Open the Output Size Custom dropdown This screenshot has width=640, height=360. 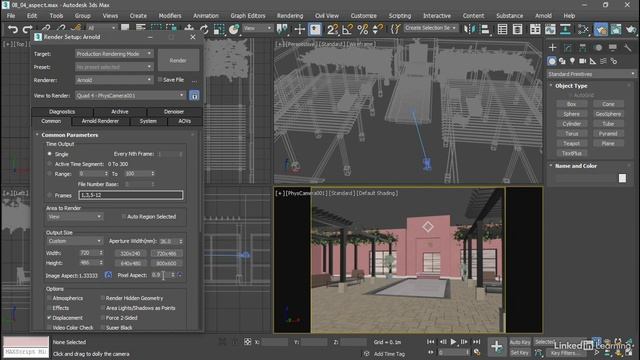click(75, 241)
